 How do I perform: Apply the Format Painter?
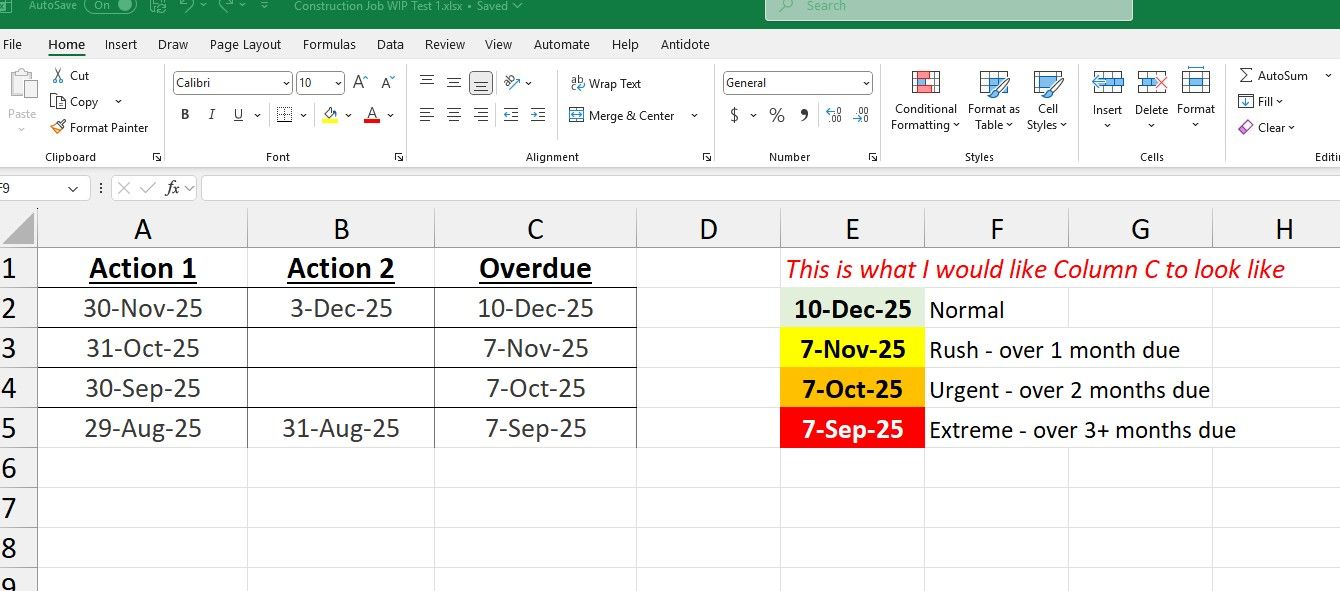click(100, 127)
